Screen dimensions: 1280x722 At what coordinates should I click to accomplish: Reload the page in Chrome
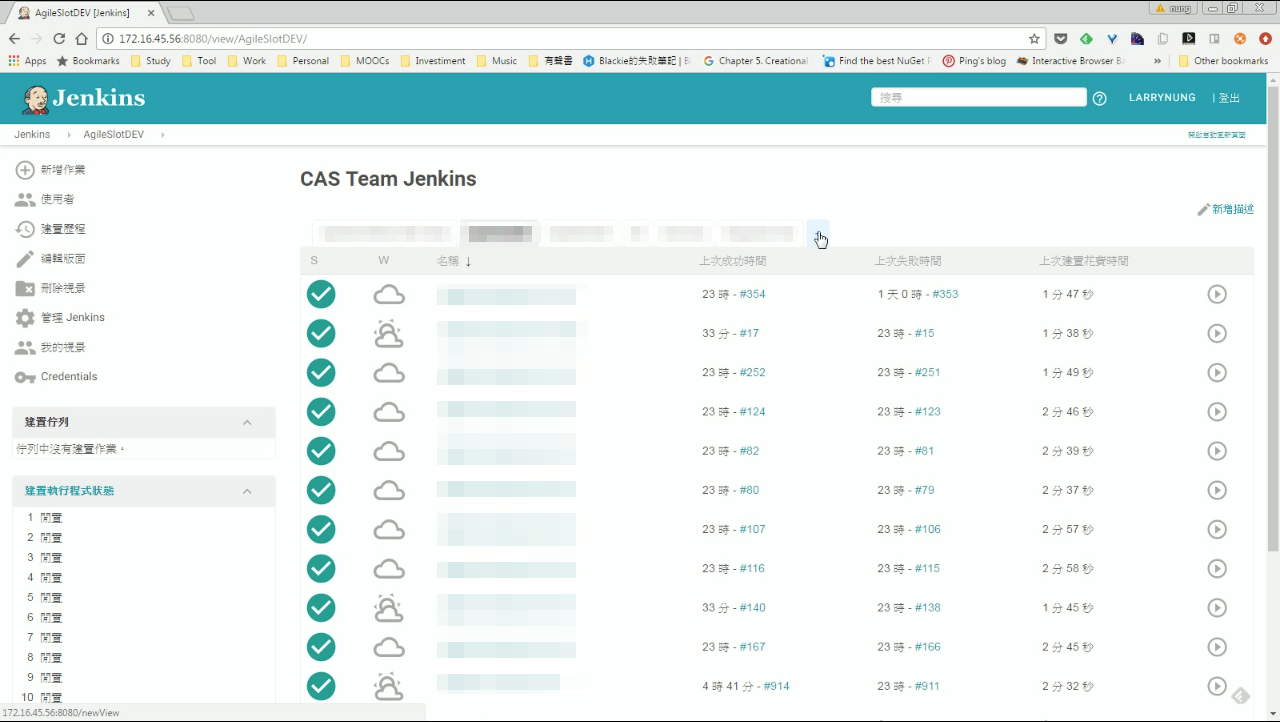click(x=59, y=38)
